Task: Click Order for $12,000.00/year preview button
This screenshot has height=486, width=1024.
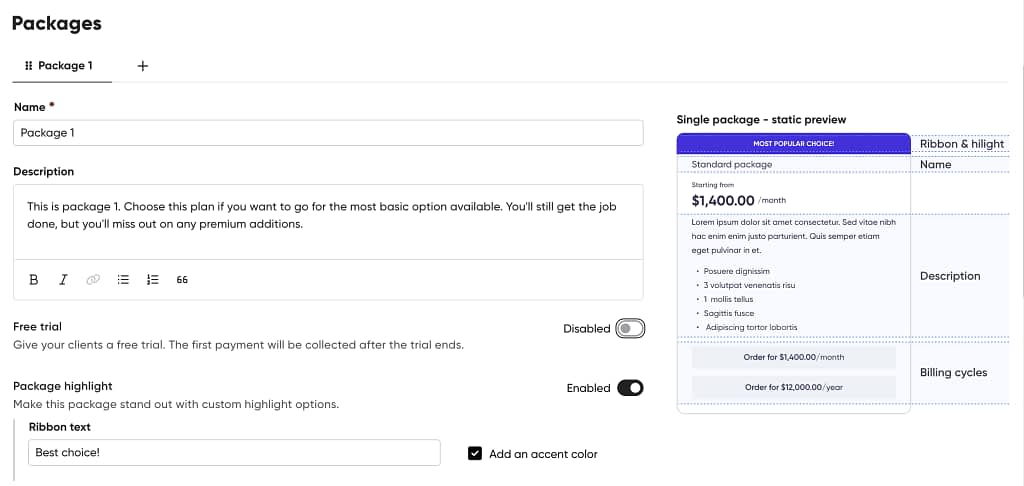Action: [x=793, y=387]
